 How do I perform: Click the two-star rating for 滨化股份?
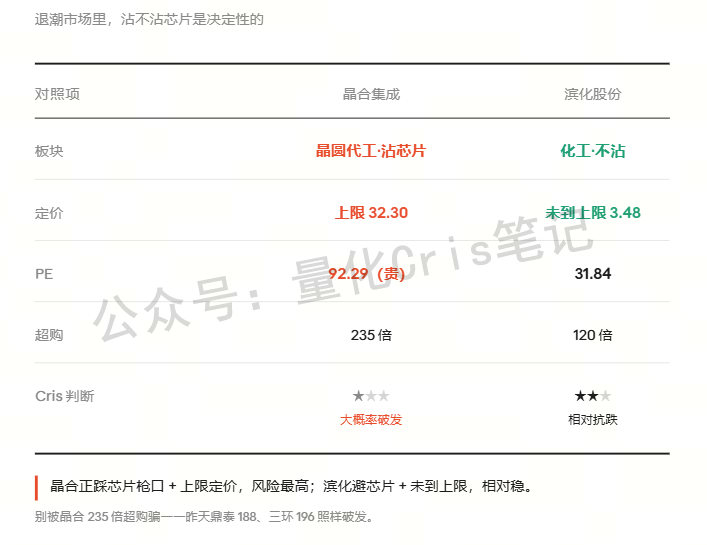(592, 396)
